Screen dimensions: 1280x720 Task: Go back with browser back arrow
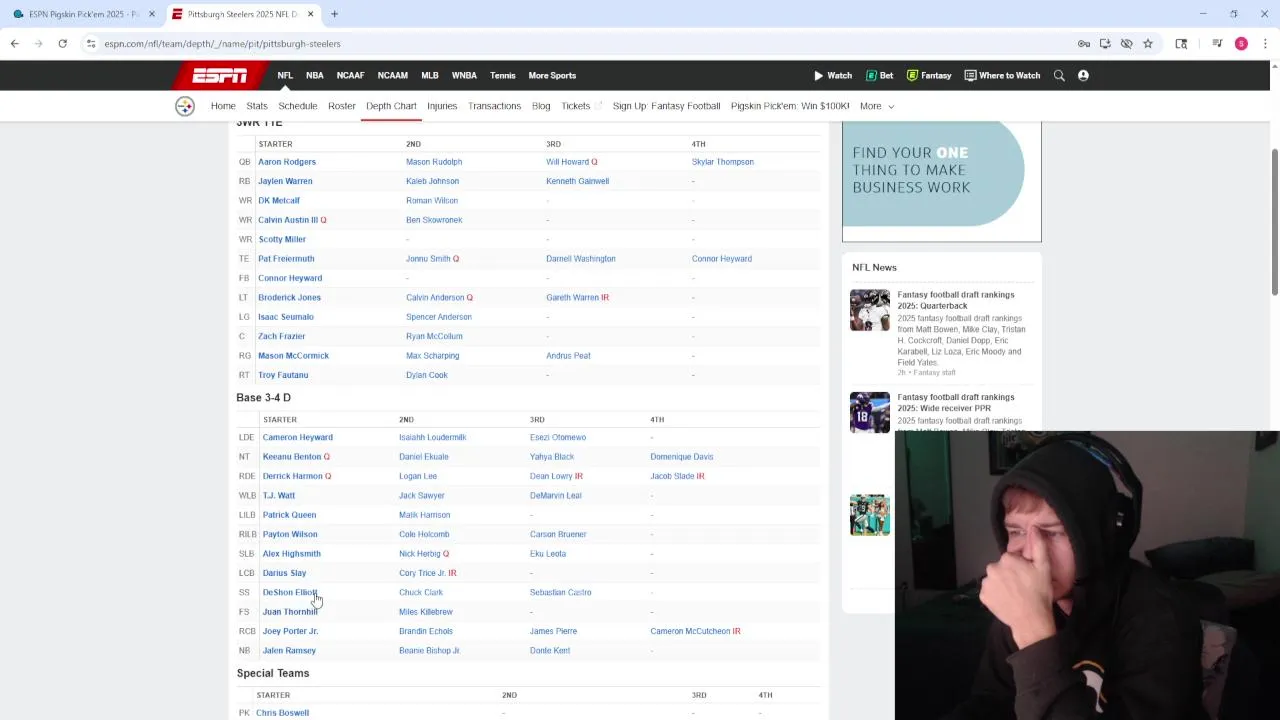(x=15, y=44)
